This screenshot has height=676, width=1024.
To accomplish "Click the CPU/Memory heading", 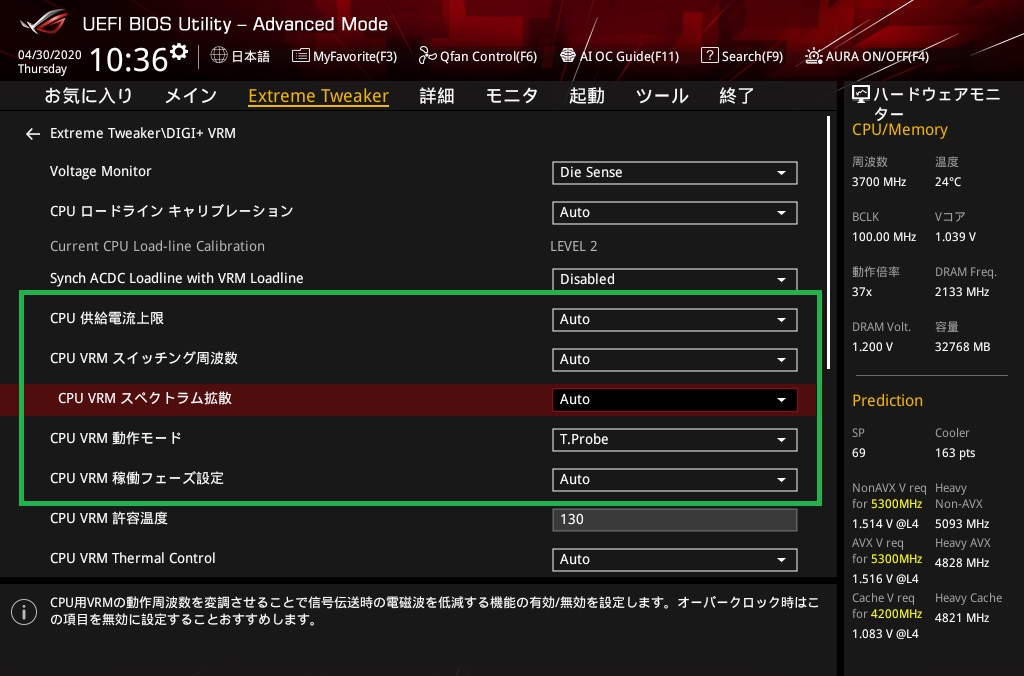I will [899, 129].
